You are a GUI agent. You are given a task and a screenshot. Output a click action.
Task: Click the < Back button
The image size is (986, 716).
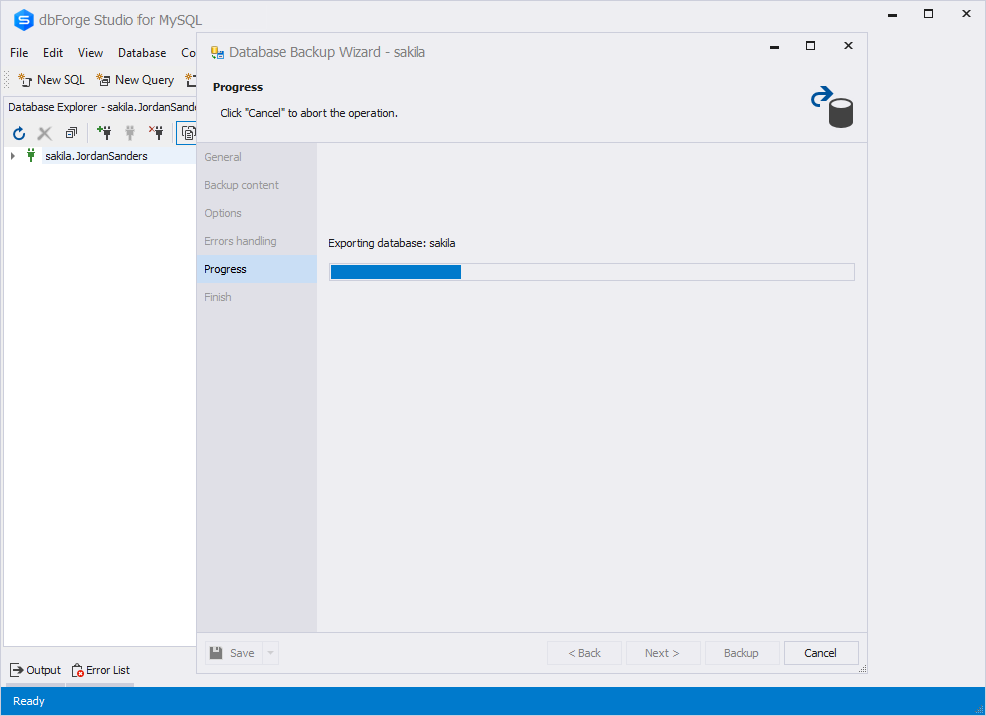click(x=584, y=653)
